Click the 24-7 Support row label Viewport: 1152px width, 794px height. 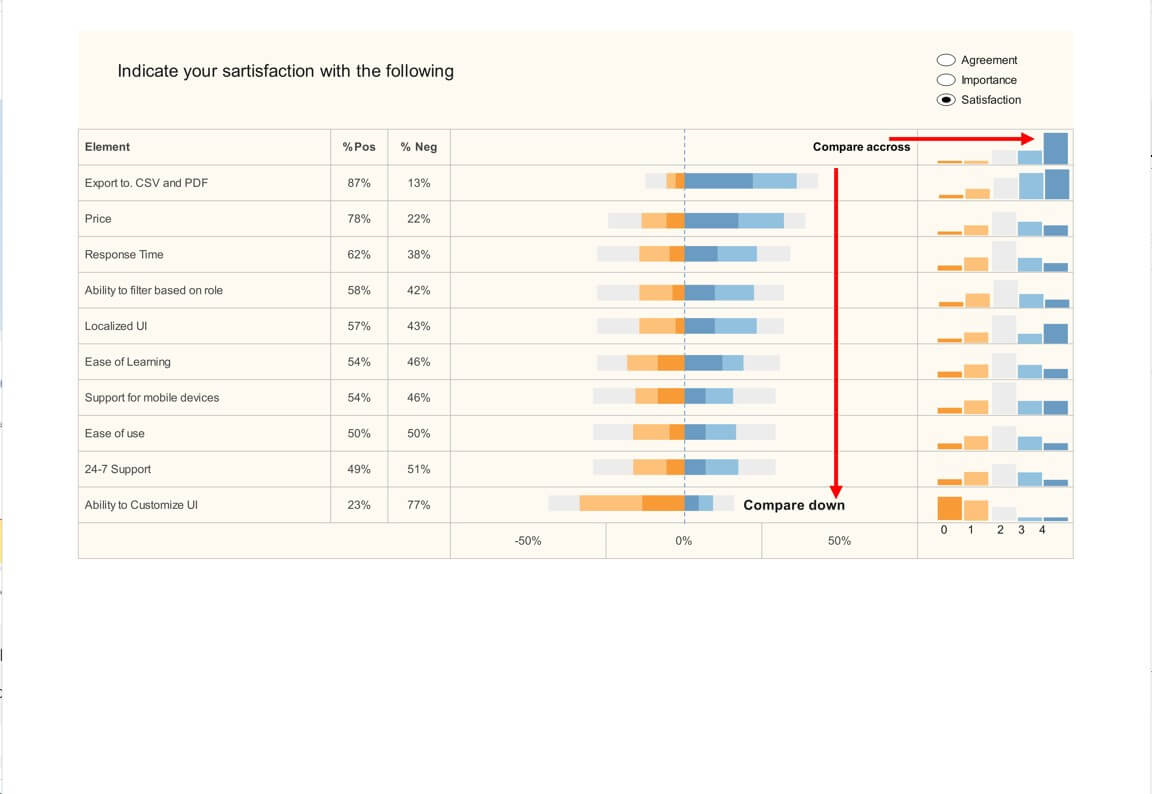[x=118, y=469]
